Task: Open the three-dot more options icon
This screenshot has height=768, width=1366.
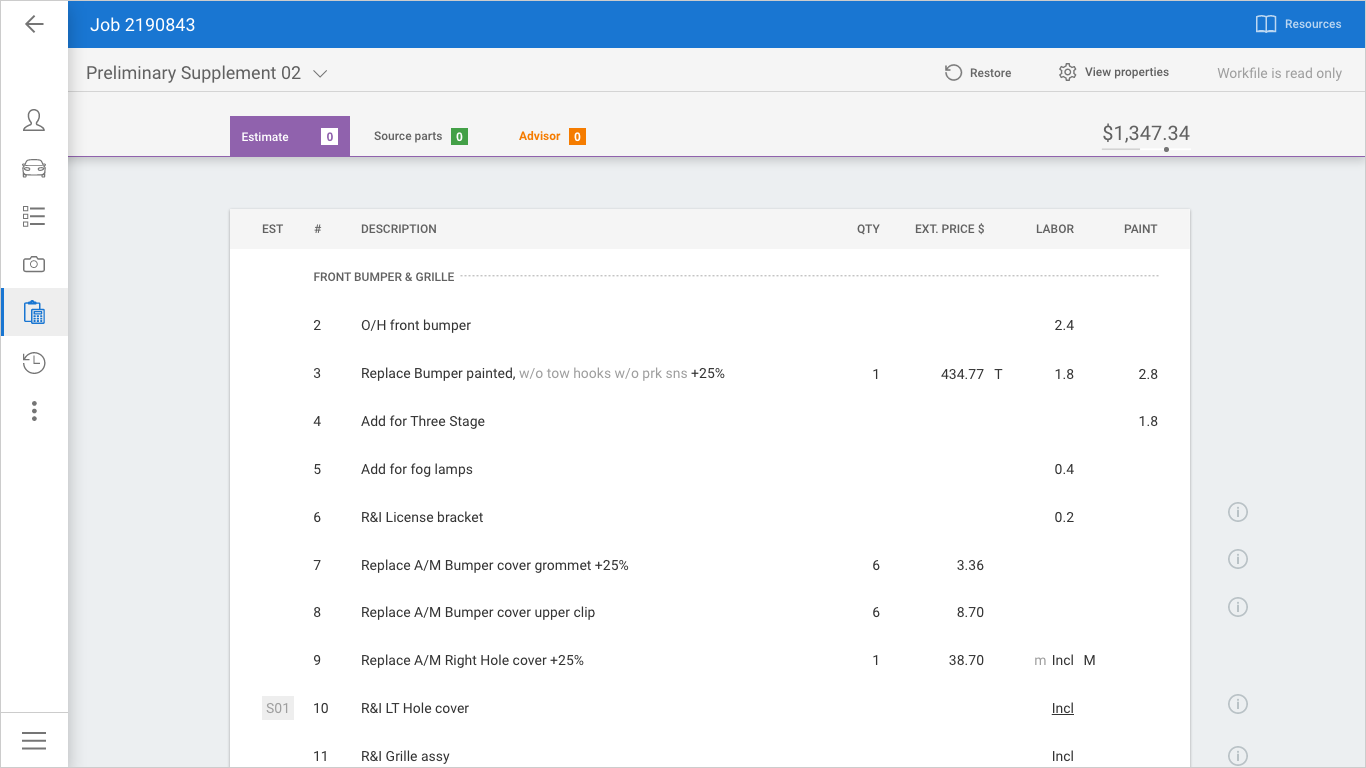Action: click(x=34, y=411)
